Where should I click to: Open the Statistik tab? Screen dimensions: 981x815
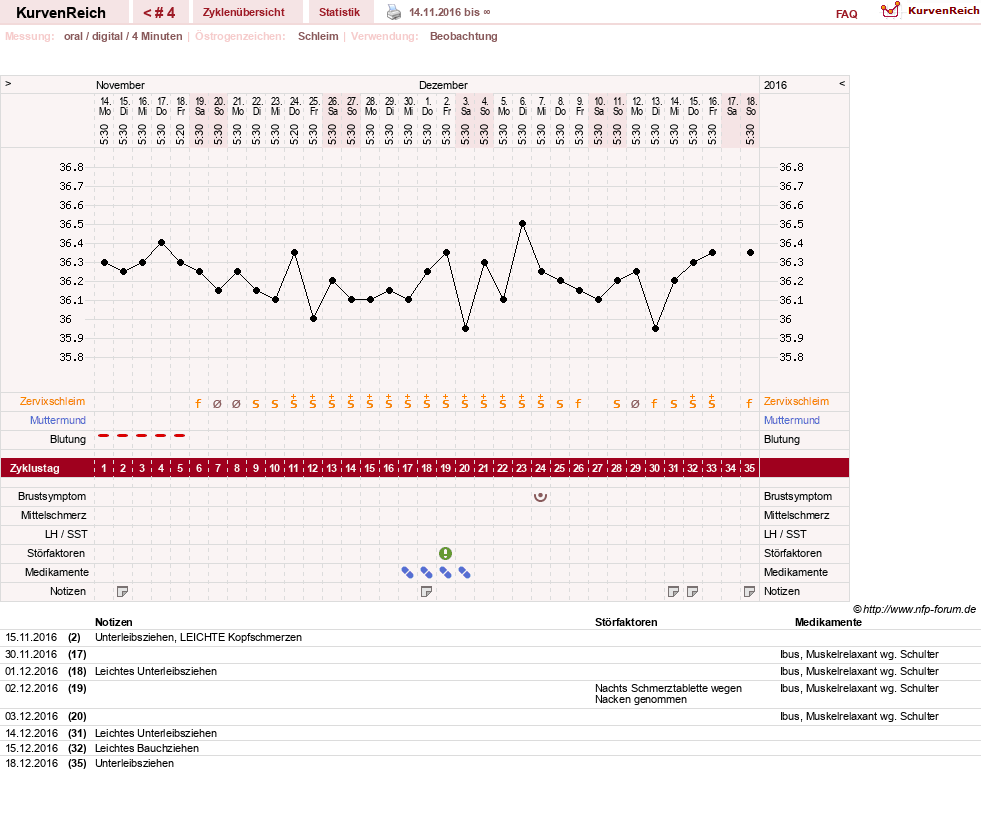point(339,12)
